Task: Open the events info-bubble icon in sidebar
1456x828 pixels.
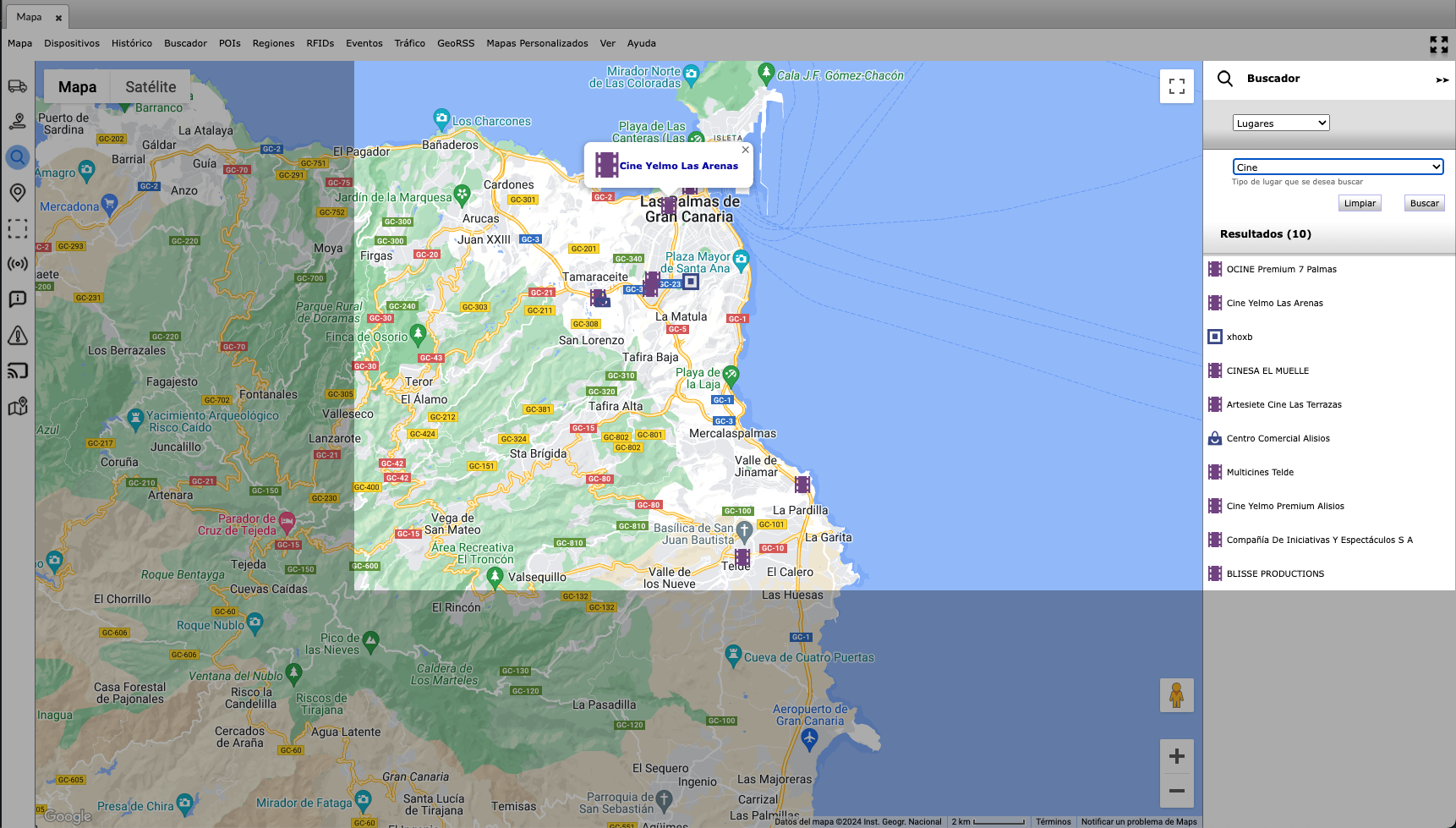Action: pos(18,299)
